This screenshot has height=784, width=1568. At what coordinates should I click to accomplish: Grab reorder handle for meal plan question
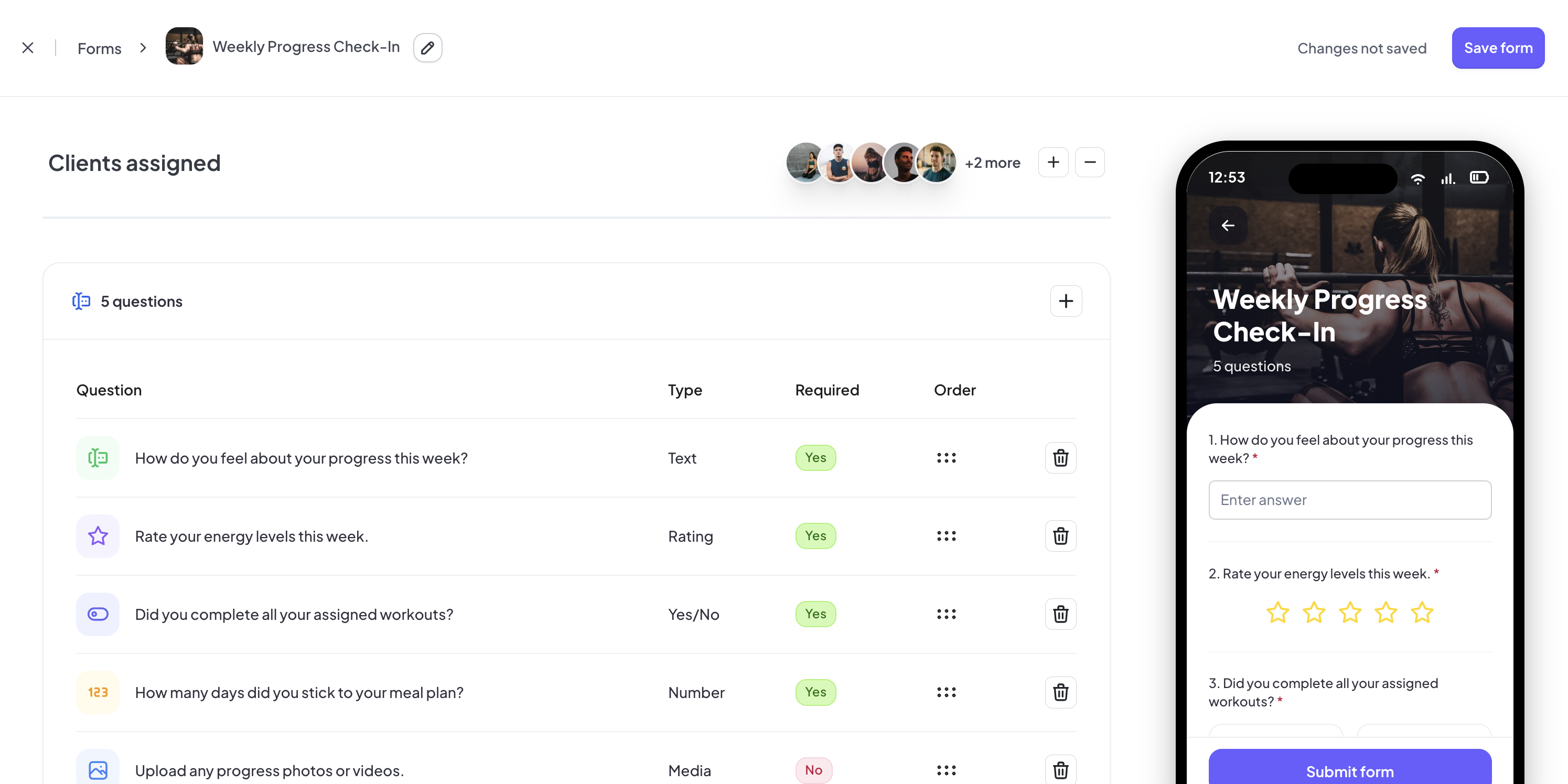pyautogui.click(x=946, y=692)
